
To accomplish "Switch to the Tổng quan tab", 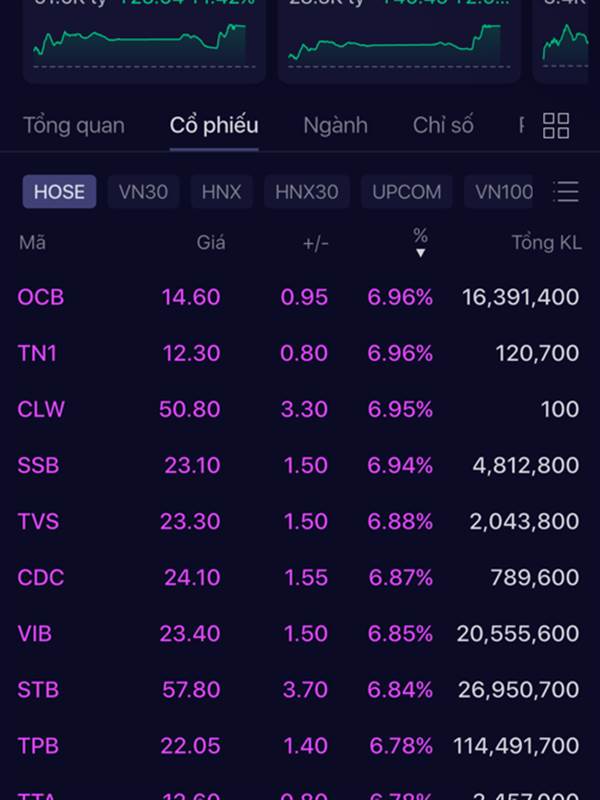I will 74,126.
